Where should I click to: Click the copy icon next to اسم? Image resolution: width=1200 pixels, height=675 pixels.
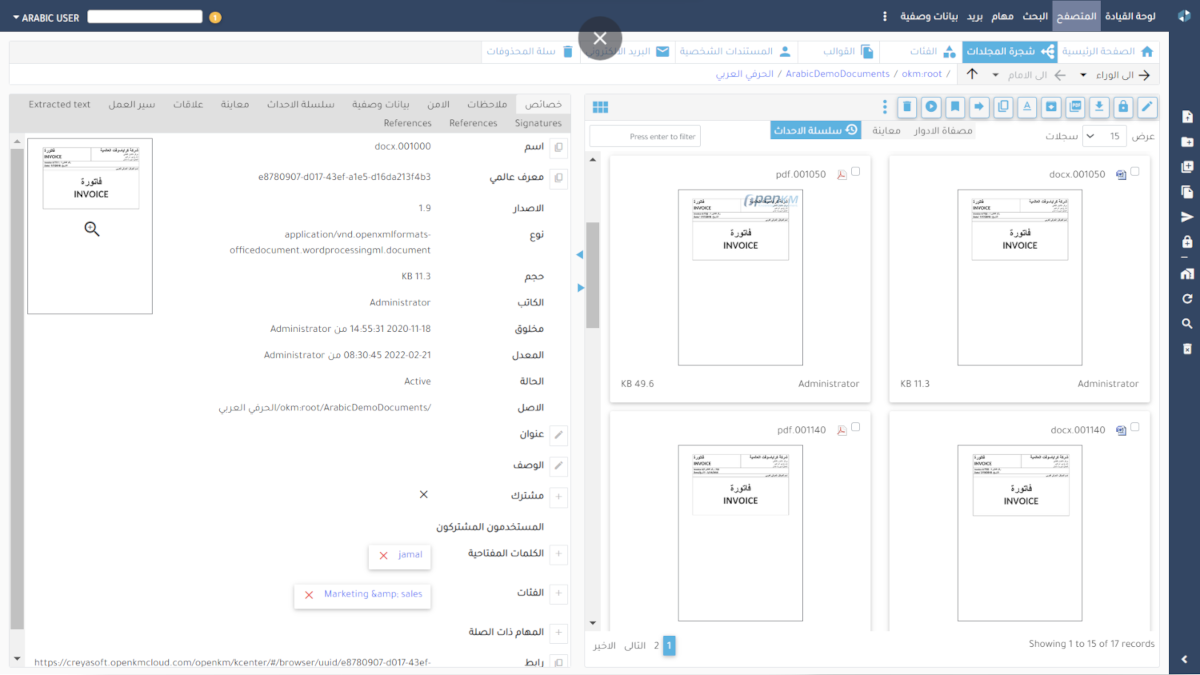559,147
